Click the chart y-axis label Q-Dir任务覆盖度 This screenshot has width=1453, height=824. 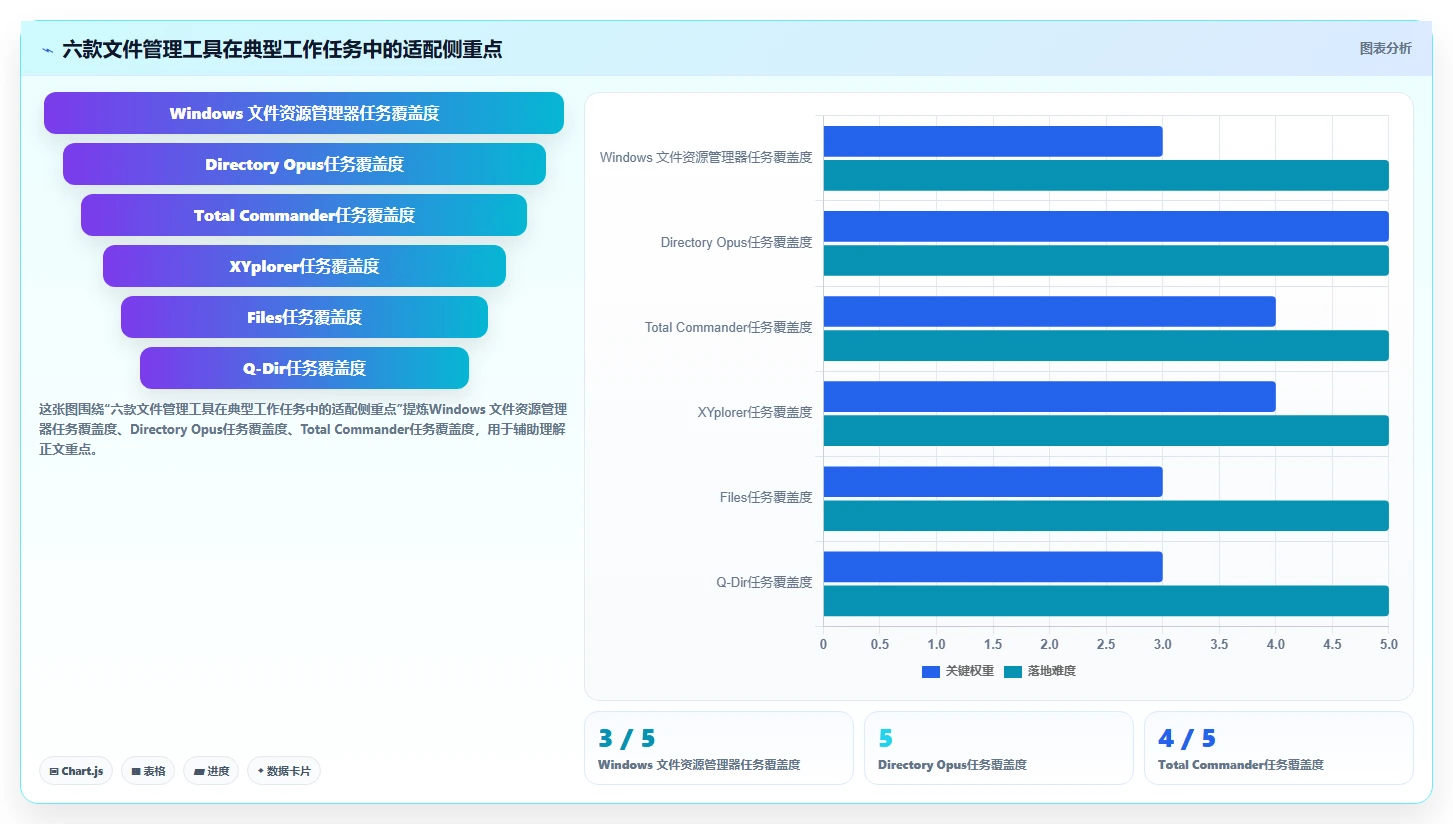point(764,582)
